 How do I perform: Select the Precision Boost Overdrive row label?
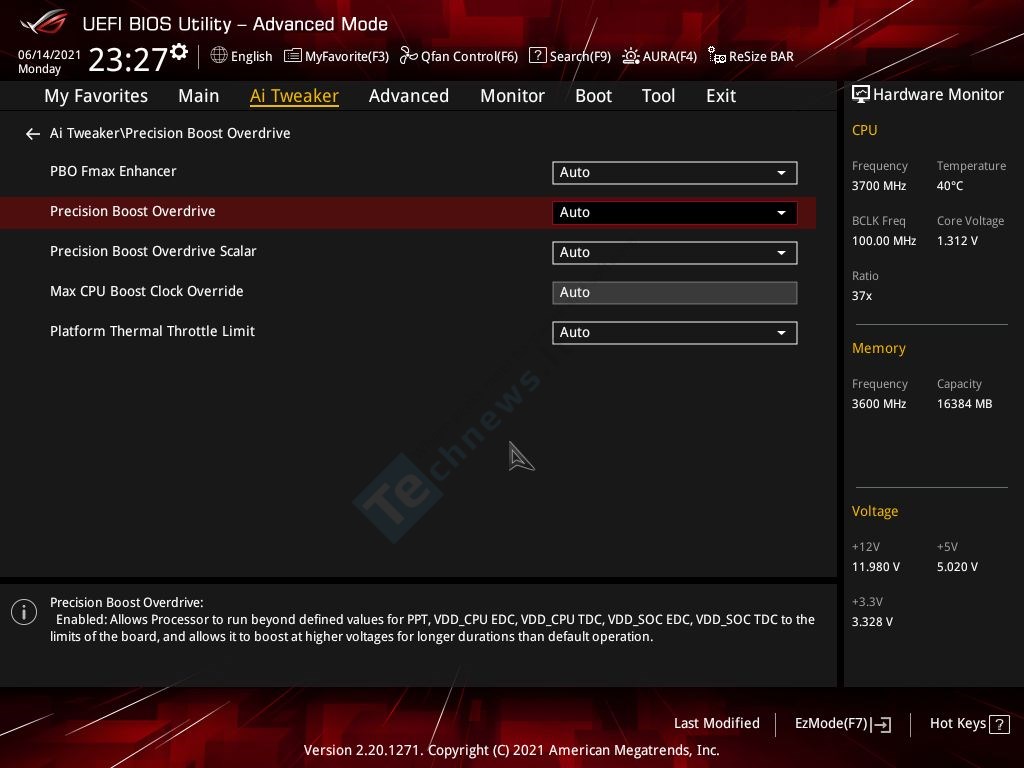pyautogui.click(x=133, y=211)
